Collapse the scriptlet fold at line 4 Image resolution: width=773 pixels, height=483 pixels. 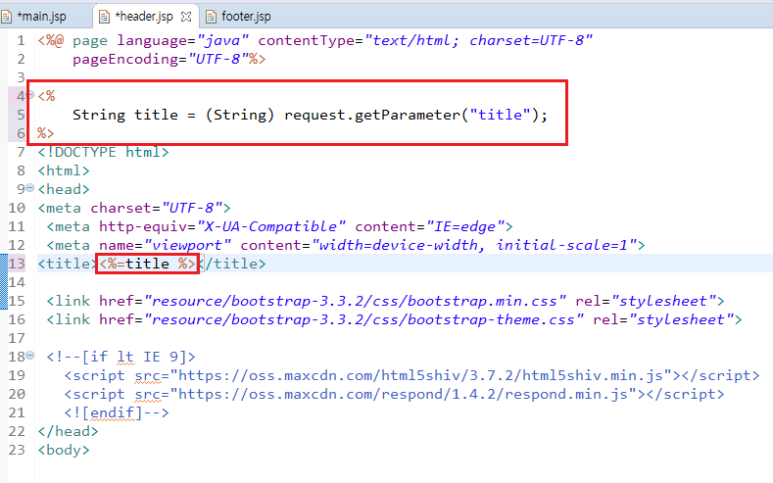click(30, 95)
